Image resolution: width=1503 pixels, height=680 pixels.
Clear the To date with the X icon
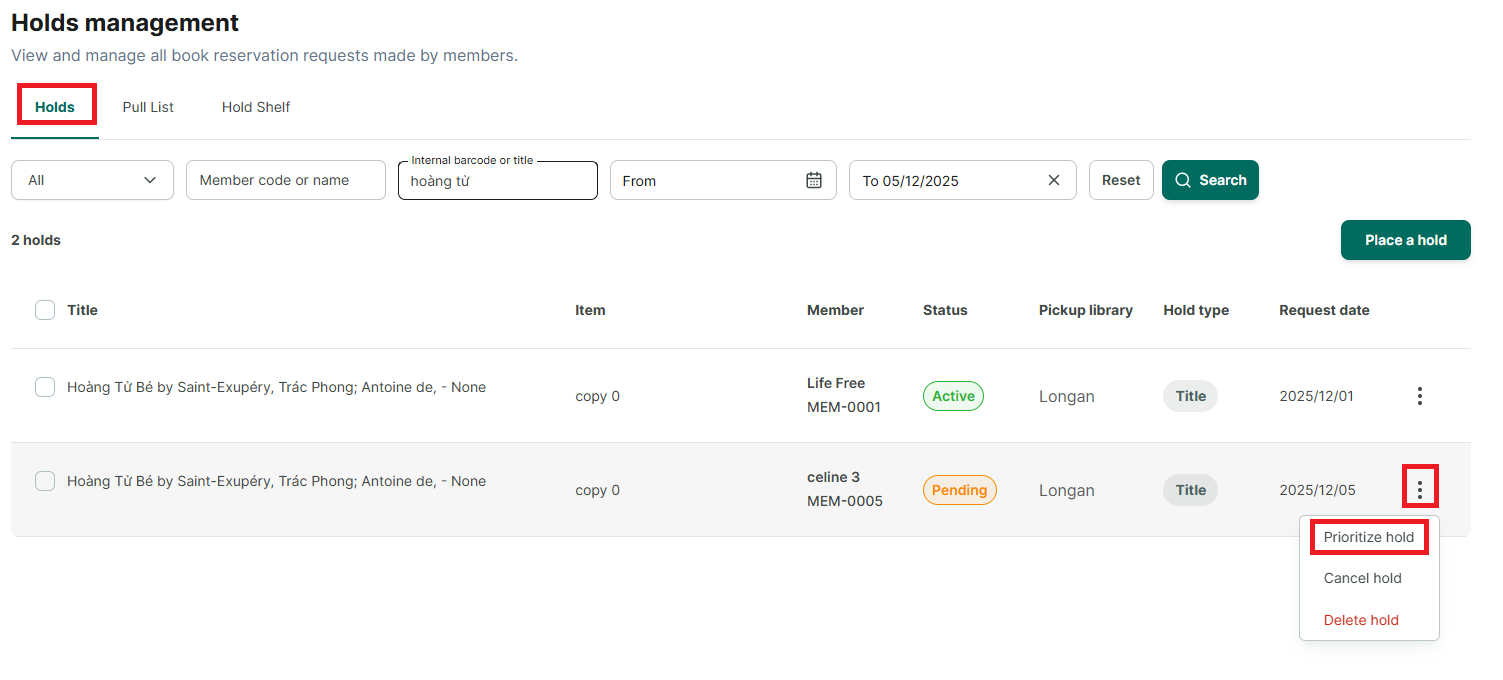click(x=1054, y=180)
